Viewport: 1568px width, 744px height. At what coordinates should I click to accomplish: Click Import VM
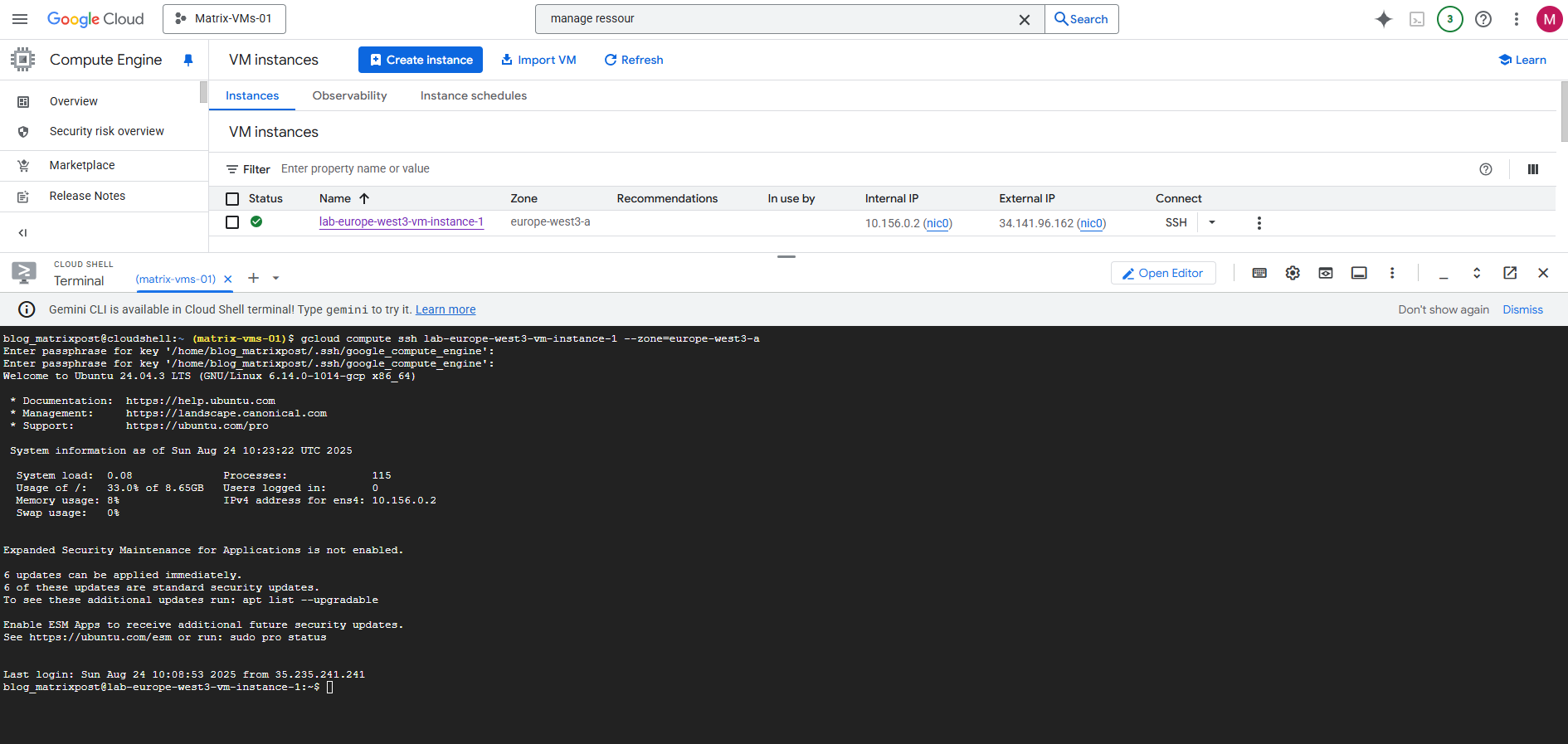538,60
